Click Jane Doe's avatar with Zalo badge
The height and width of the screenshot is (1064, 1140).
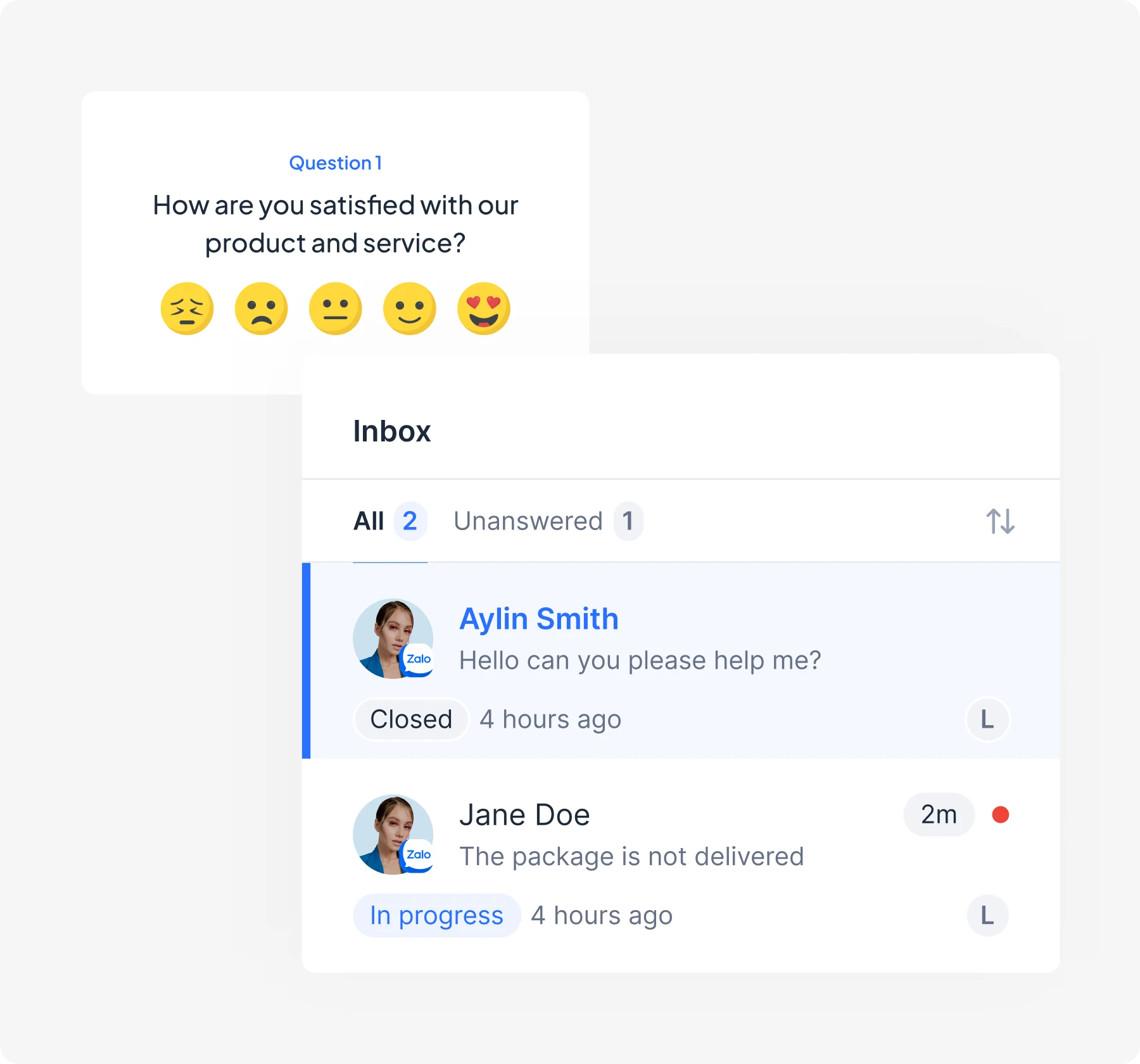(393, 835)
